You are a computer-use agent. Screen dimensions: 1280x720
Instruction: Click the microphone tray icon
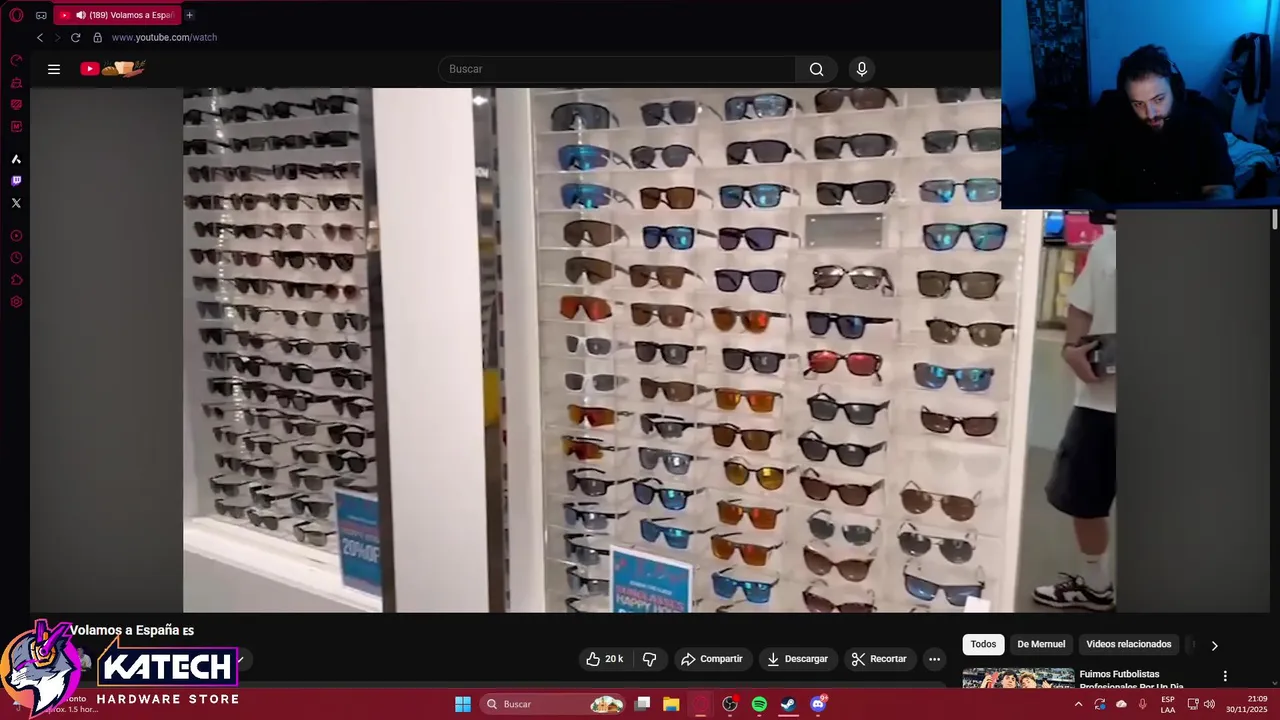(x=1142, y=704)
